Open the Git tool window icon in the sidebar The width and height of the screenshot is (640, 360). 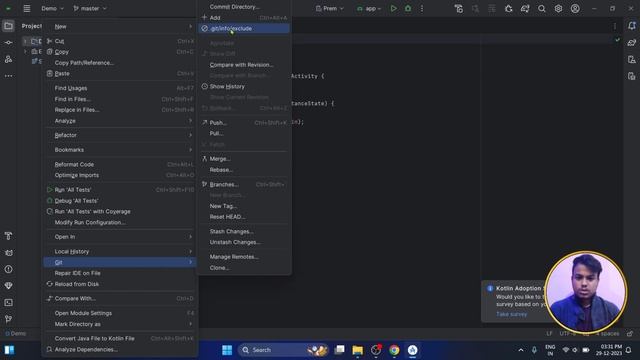8,319
